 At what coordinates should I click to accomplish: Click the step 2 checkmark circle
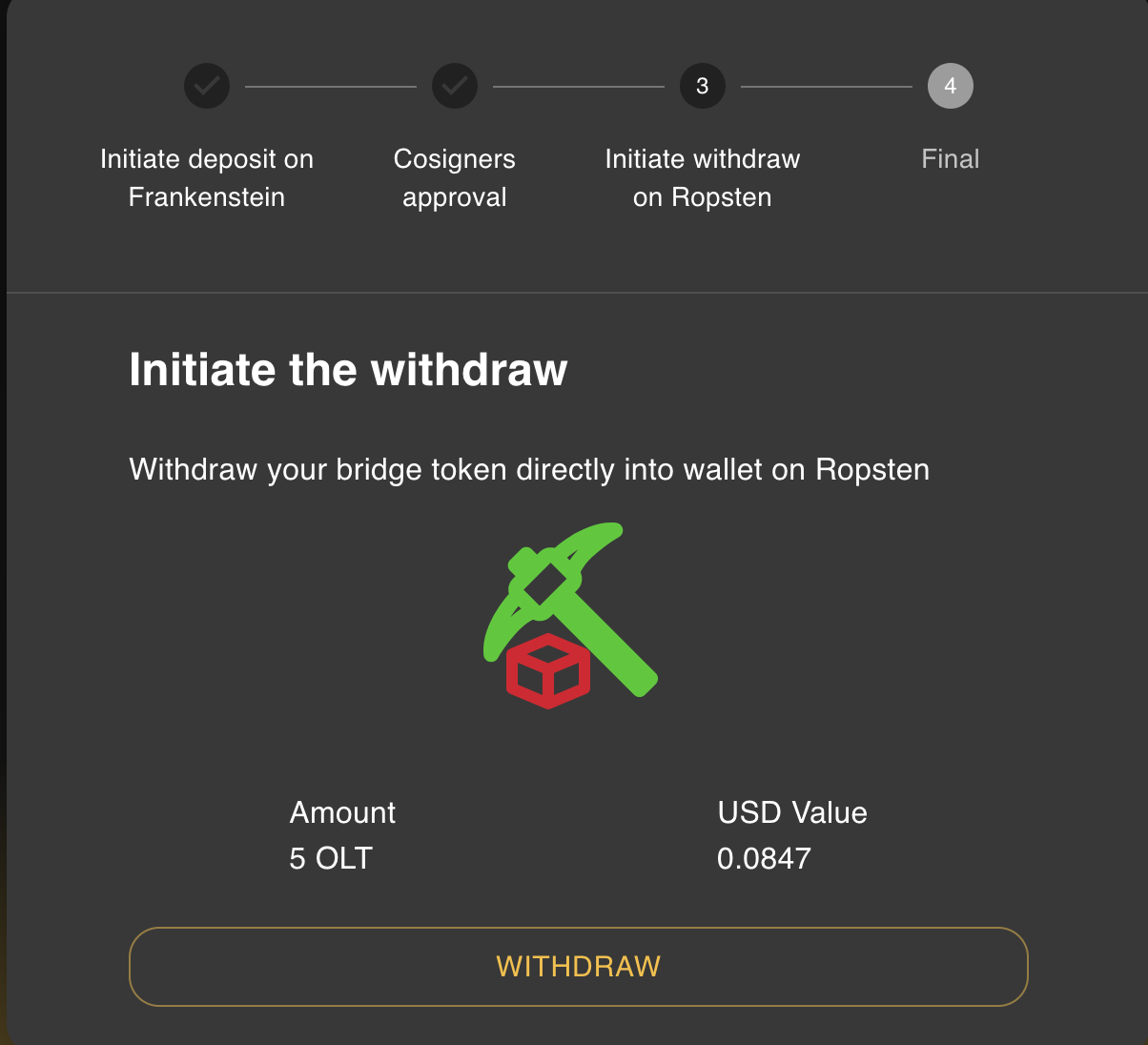coord(455,87)
